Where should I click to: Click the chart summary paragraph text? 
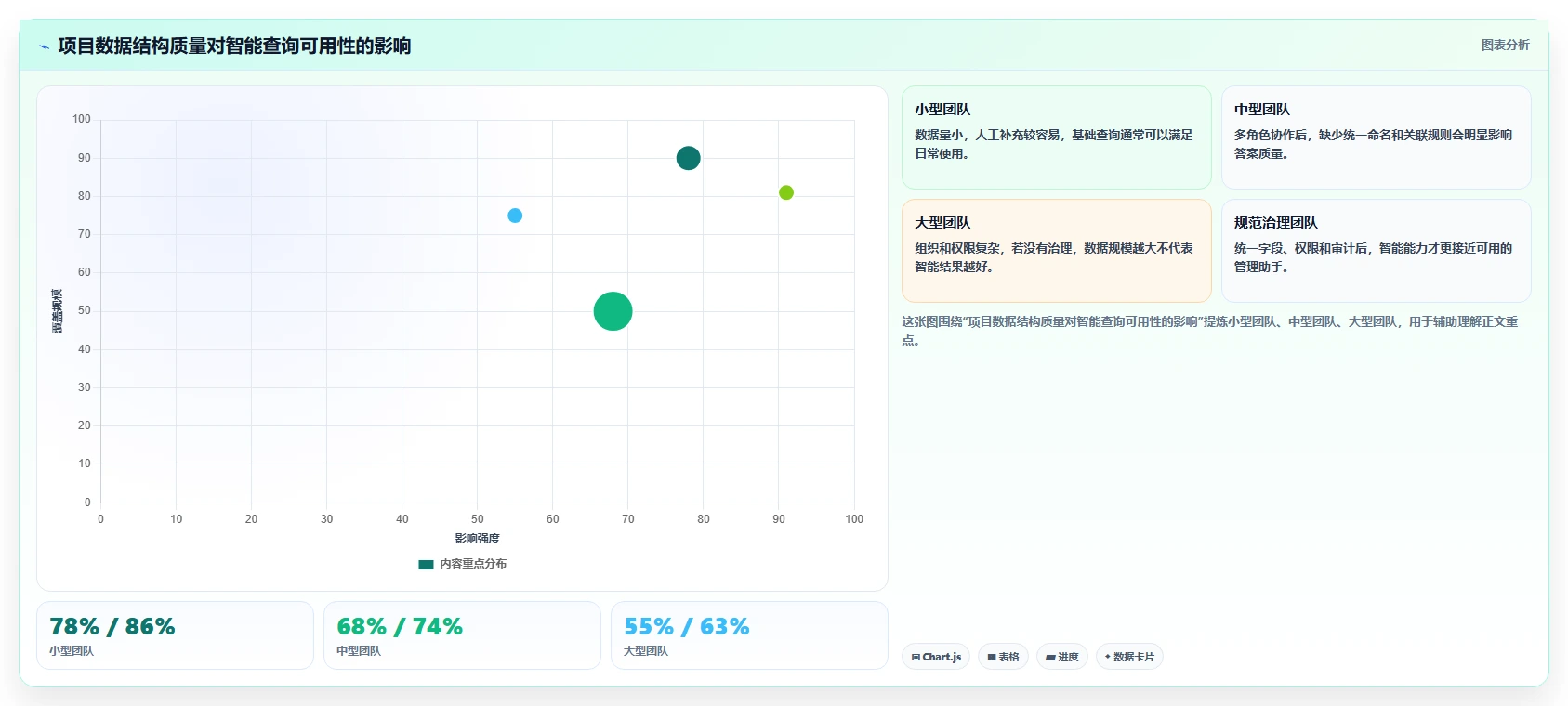(1210, 331)
